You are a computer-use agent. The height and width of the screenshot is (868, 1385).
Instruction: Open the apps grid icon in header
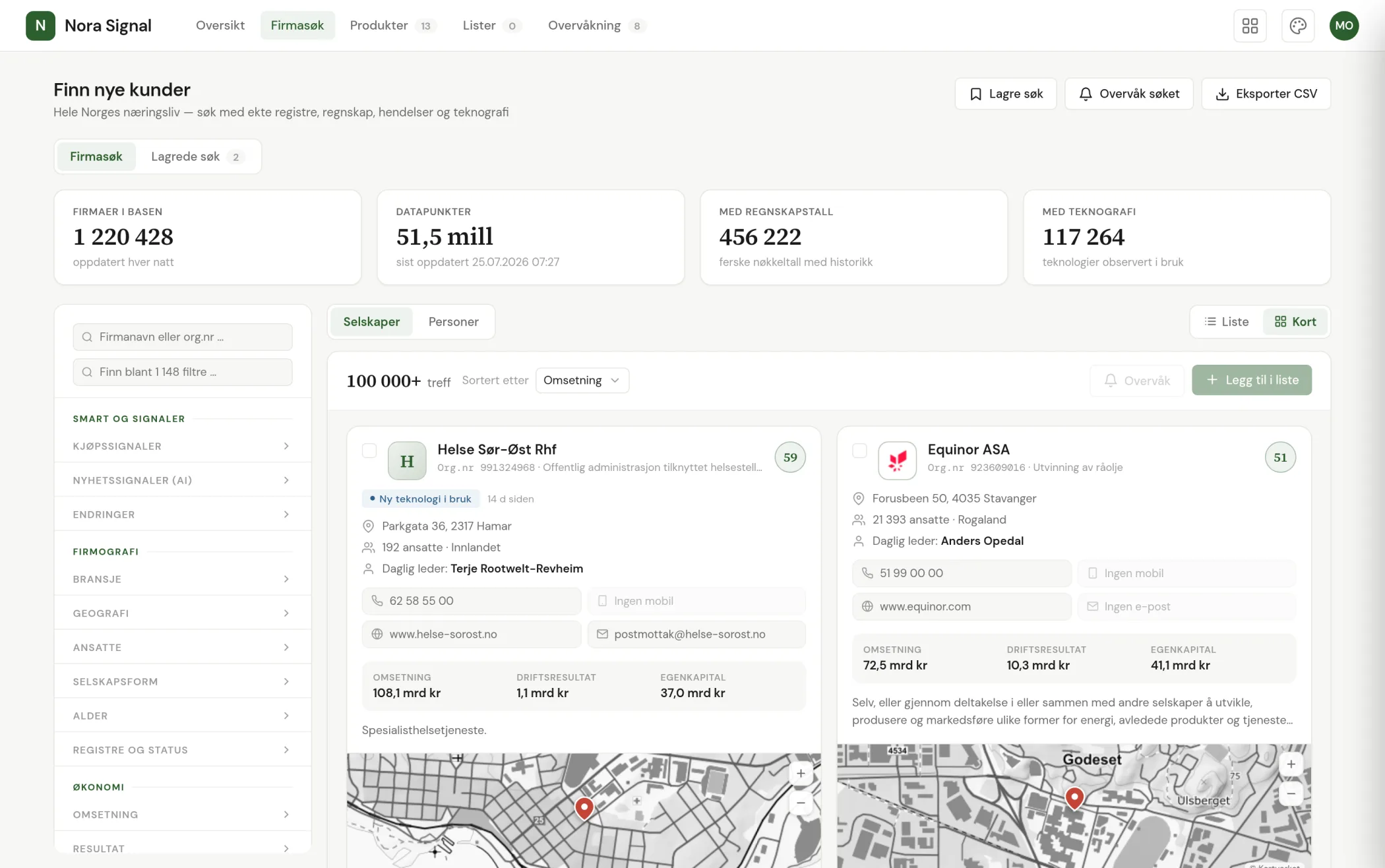click(1250, 26)
